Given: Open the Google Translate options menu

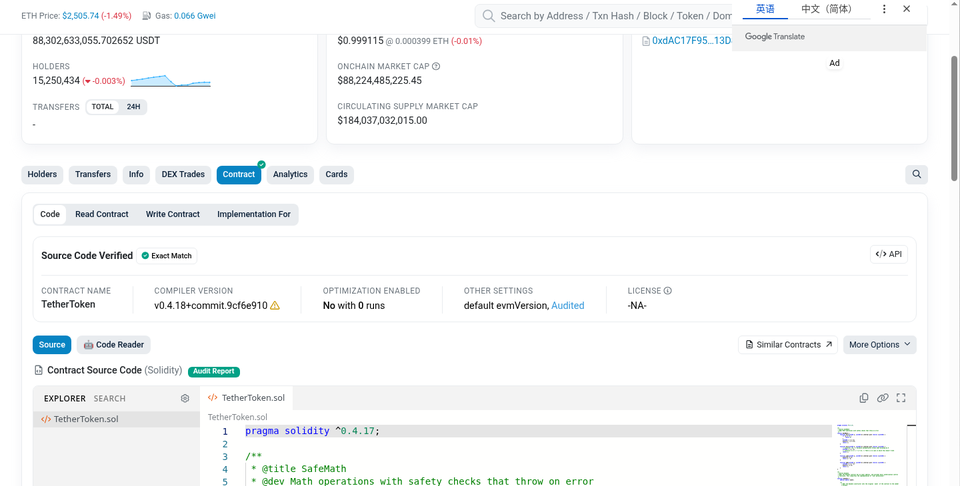Looking at the screenshot, I should point(883,9).
